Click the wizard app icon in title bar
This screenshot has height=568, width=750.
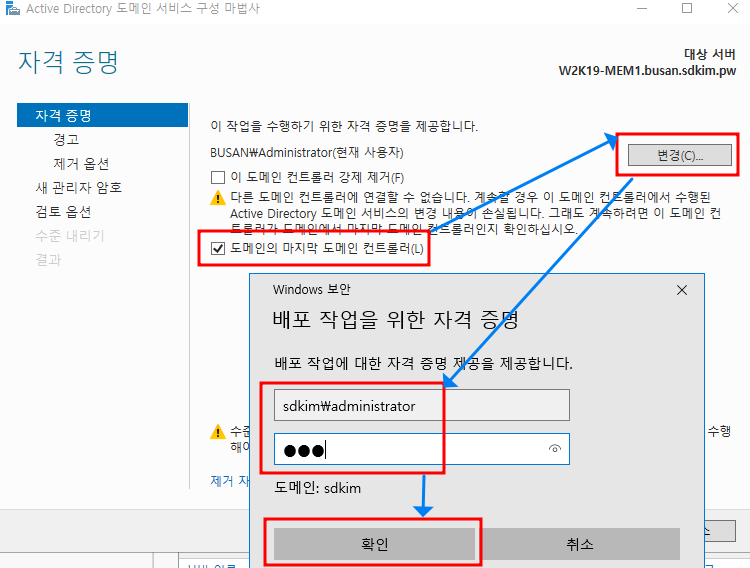(x=12, y=8)
